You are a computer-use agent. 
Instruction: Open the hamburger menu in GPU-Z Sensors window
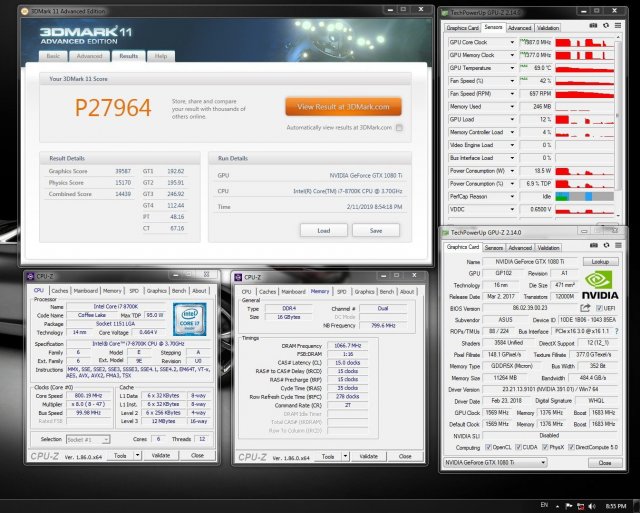point(618,26)
